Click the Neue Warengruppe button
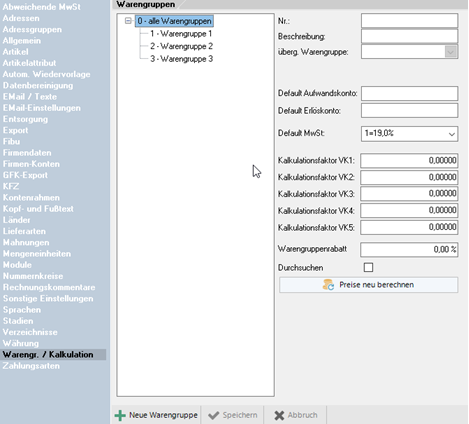The width and height of the screenshot is (469, 424). (156, 415)
